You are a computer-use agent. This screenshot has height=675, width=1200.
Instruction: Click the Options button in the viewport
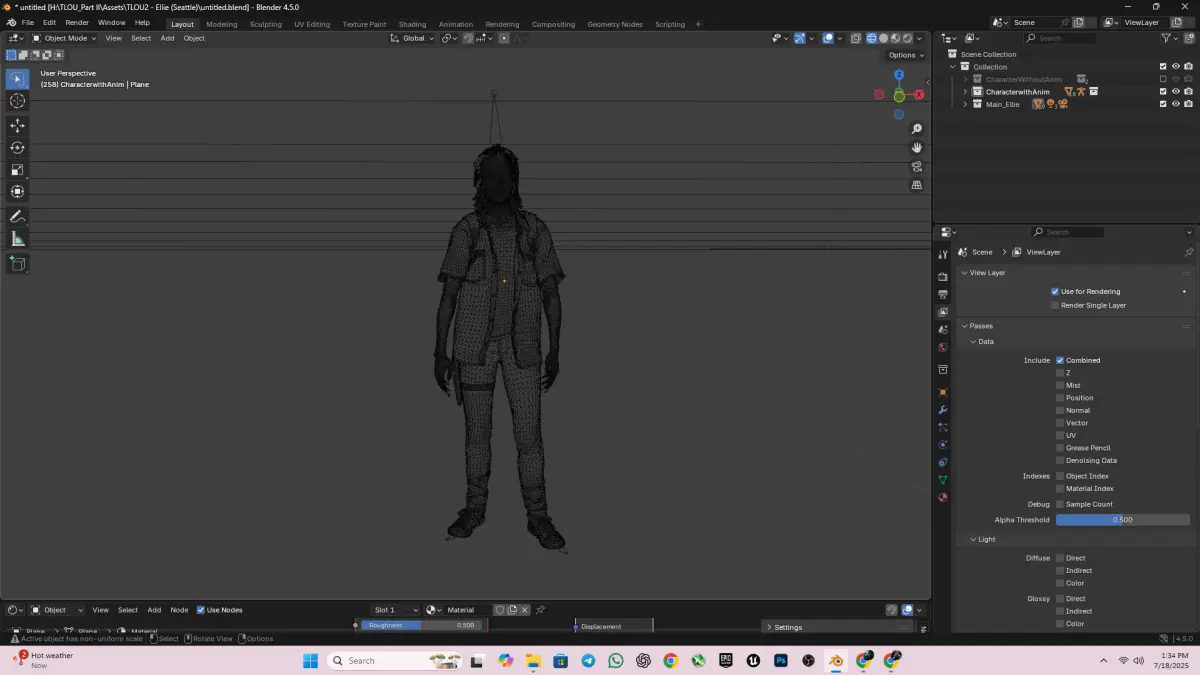(x=905, y=55)
